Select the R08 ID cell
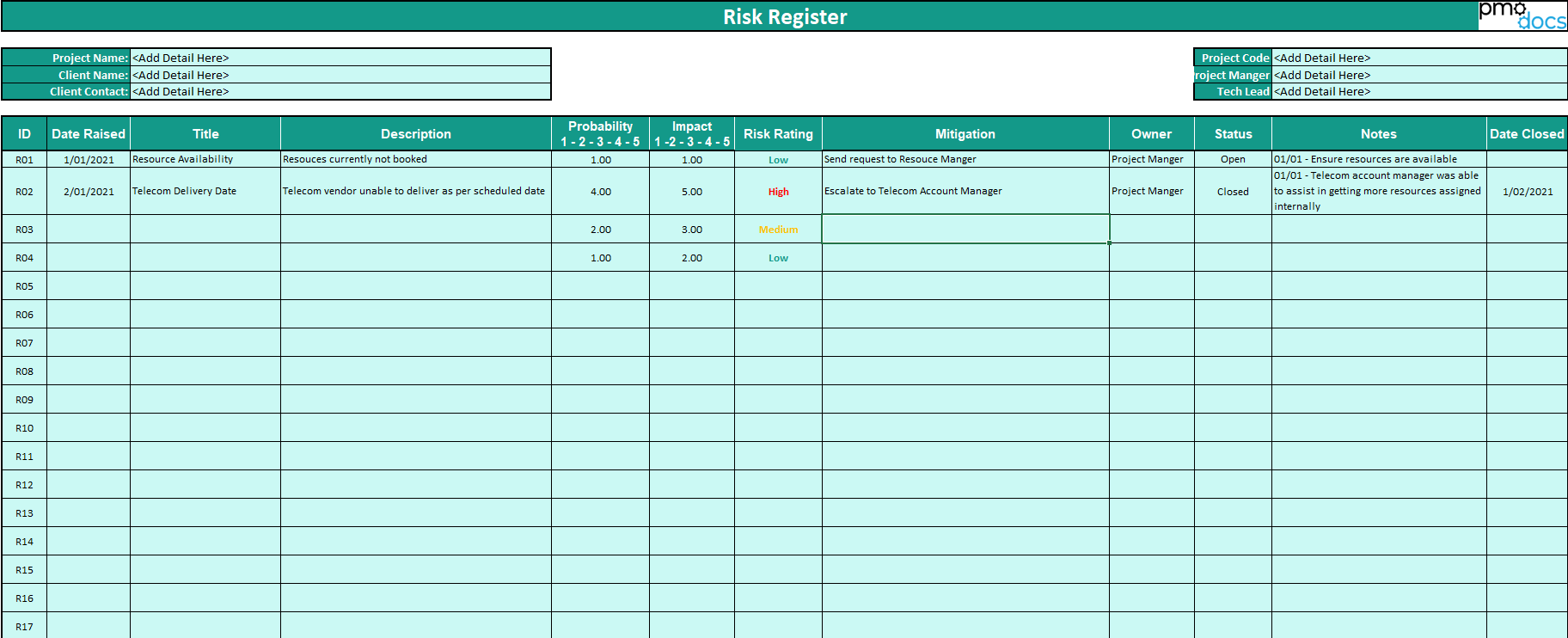This screenshot has height=638, width=1568. (x=24, y=371)
